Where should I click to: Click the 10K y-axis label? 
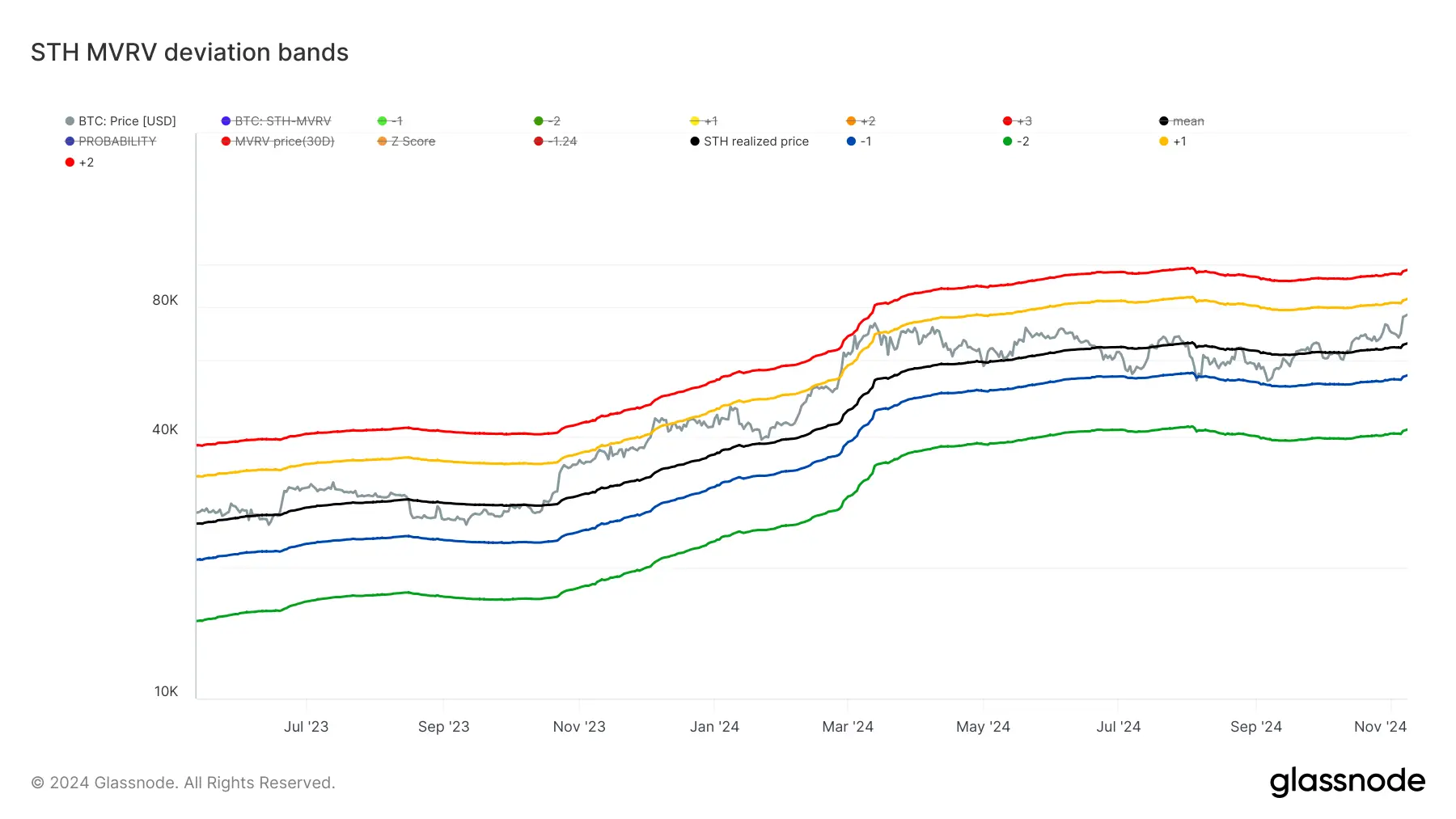(x=166, y=691)
